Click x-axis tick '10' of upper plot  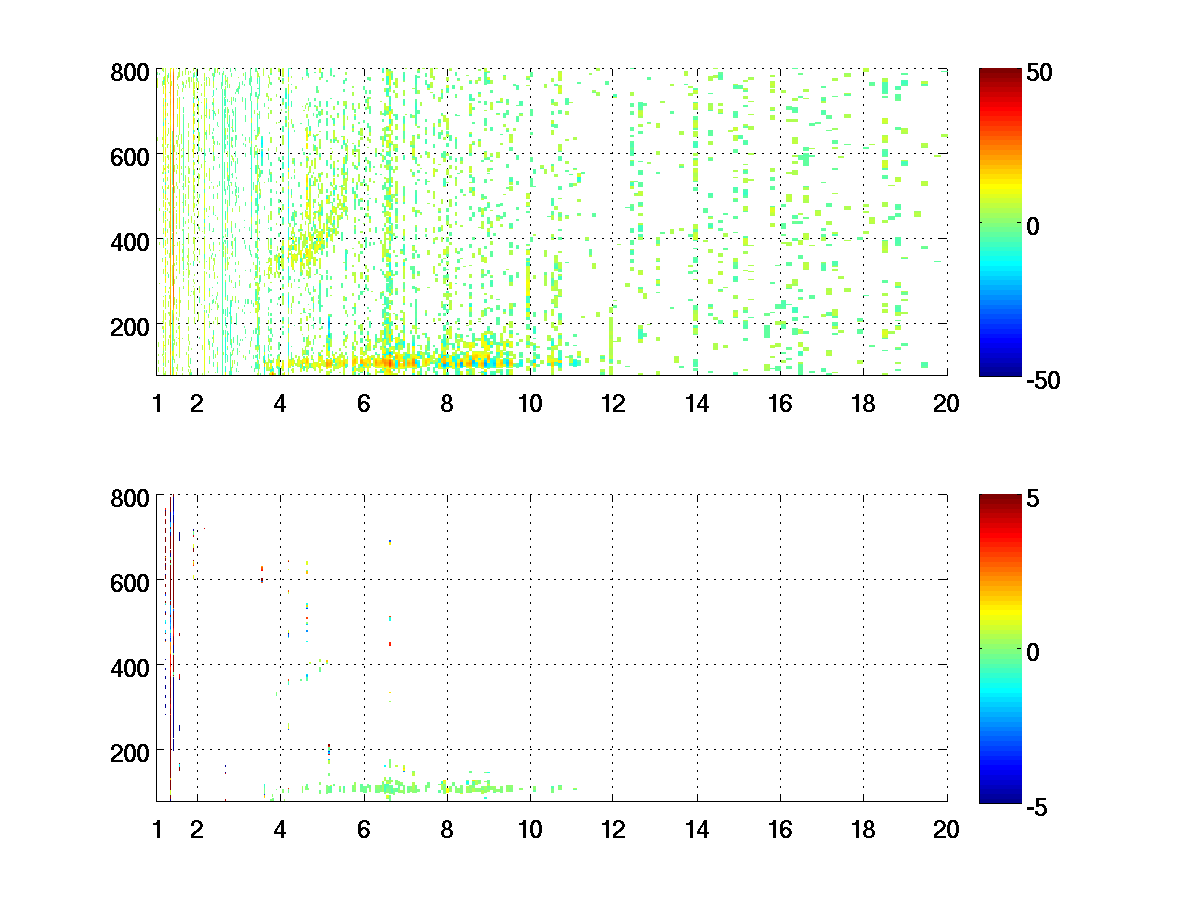click(530, 404)
